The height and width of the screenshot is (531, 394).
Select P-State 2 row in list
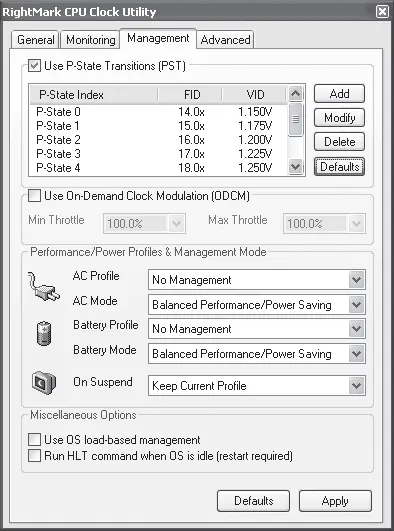coord(158,140)
